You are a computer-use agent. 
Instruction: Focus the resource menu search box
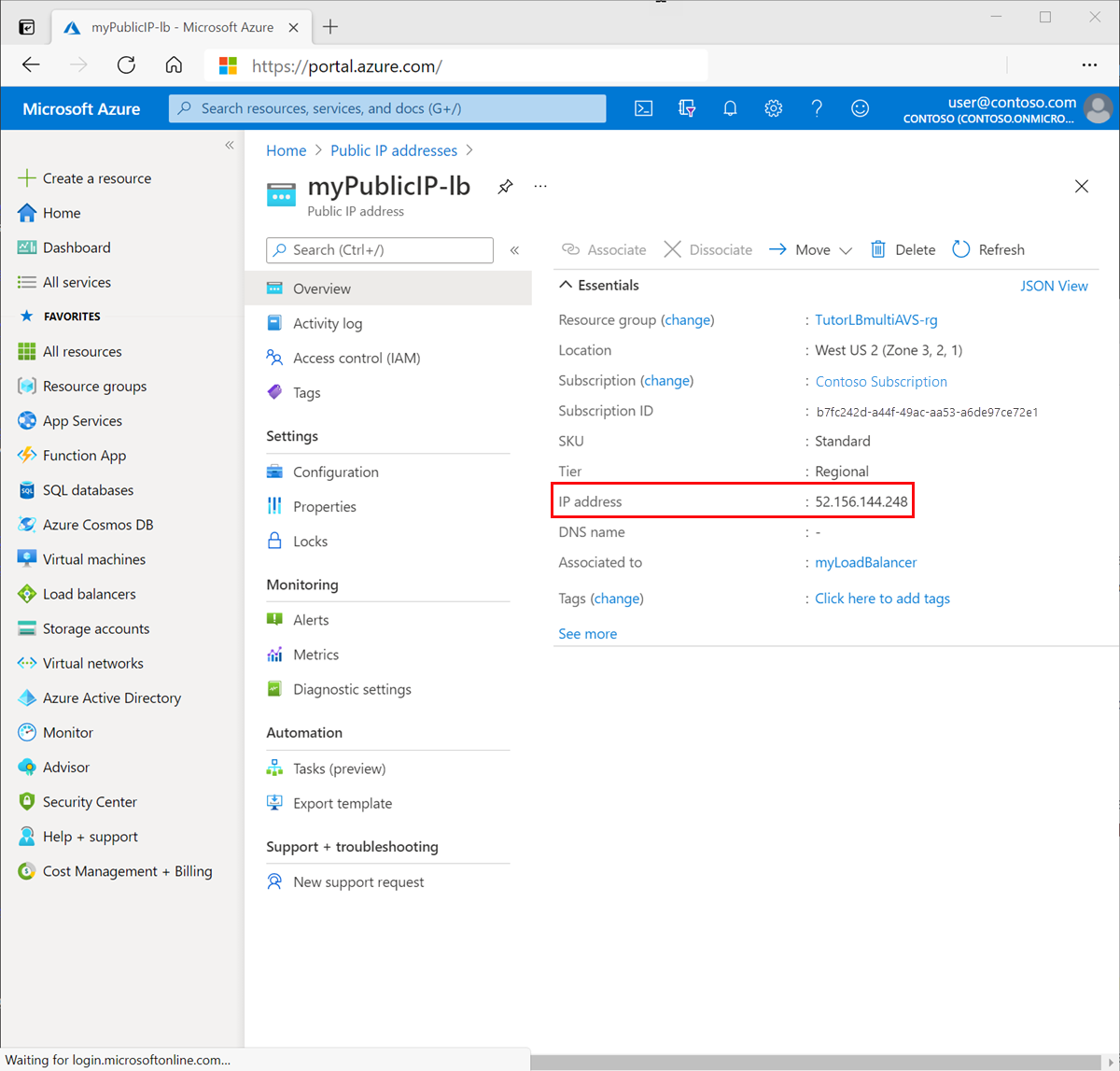coord(380,250)
